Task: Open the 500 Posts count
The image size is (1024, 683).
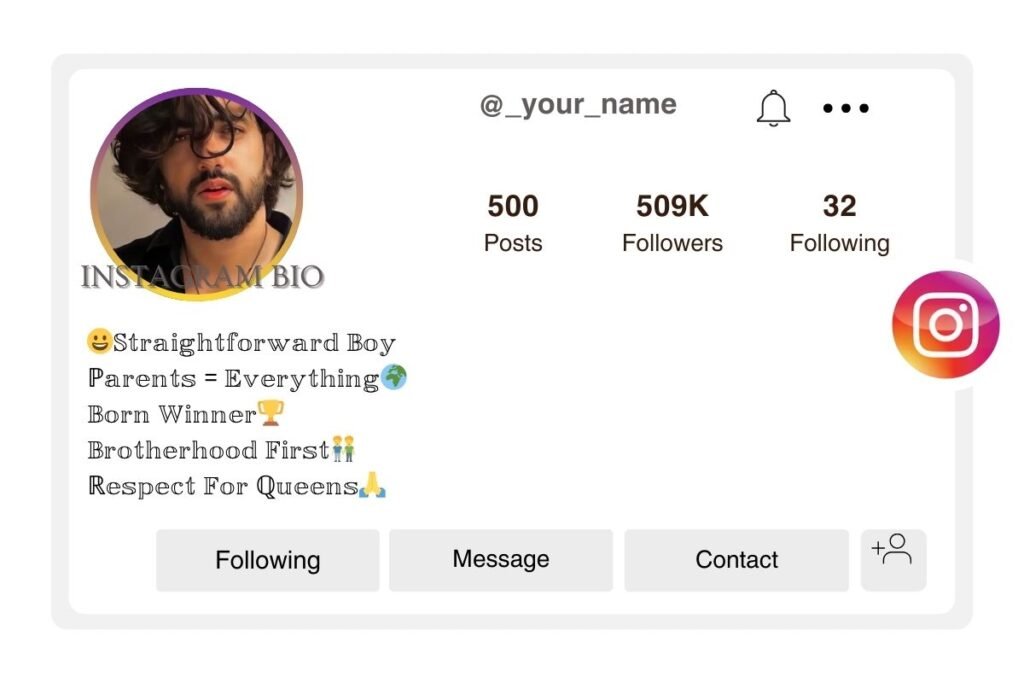Action: tap(512, 222)
